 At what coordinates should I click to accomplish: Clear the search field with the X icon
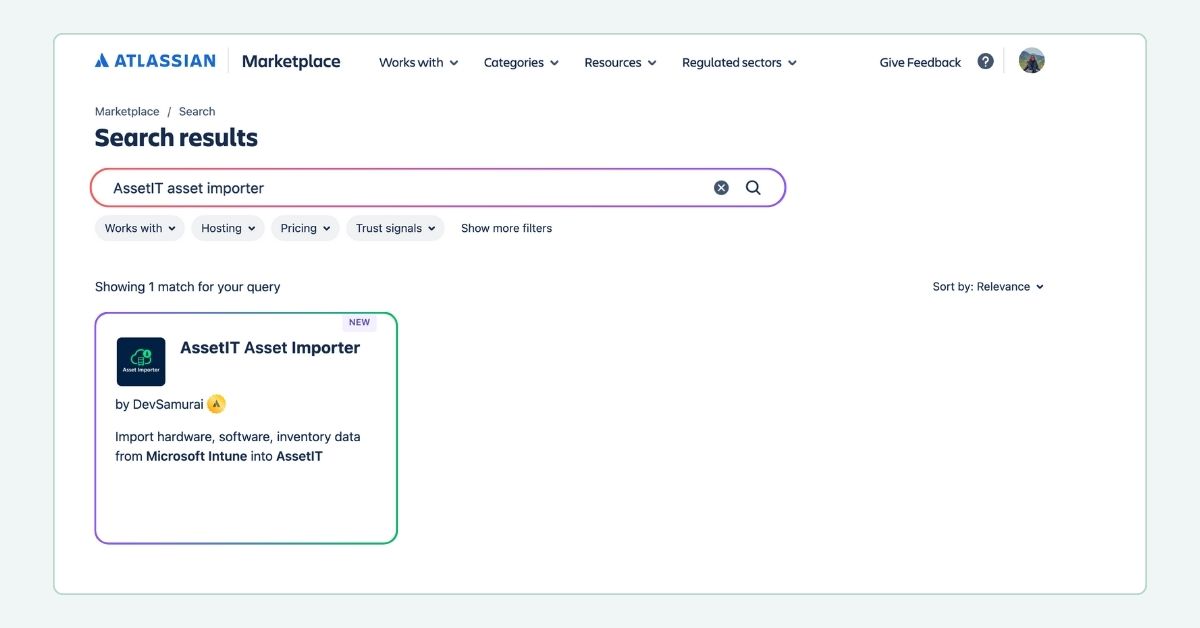721,188
